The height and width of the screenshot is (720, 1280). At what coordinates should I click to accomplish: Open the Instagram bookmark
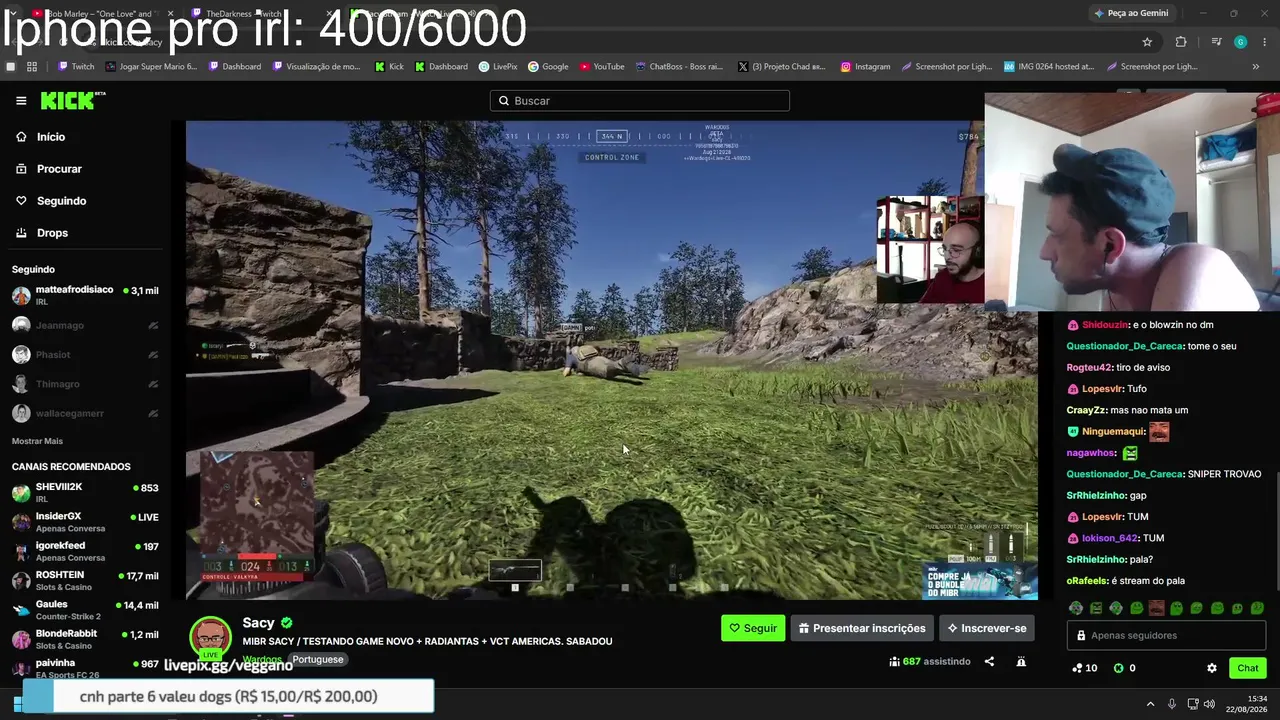pos(865,67)
